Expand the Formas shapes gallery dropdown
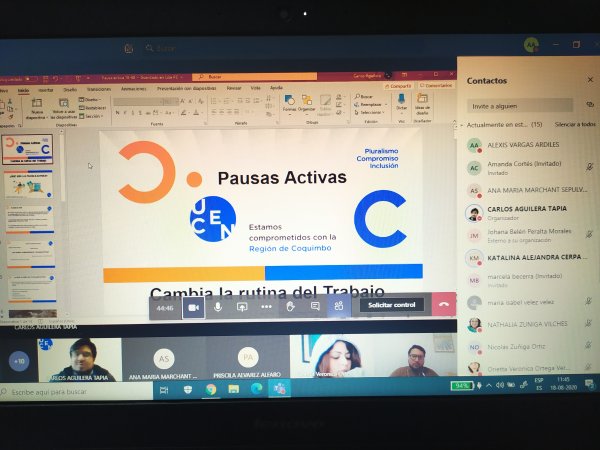The width and height of the screenshot is (600, 450). [289, 104]
